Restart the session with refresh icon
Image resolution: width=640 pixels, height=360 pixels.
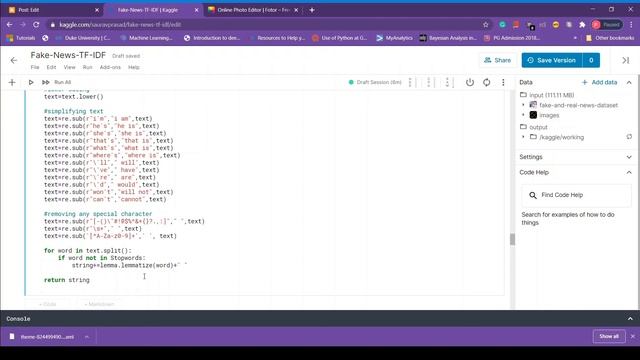pos(487,82)
